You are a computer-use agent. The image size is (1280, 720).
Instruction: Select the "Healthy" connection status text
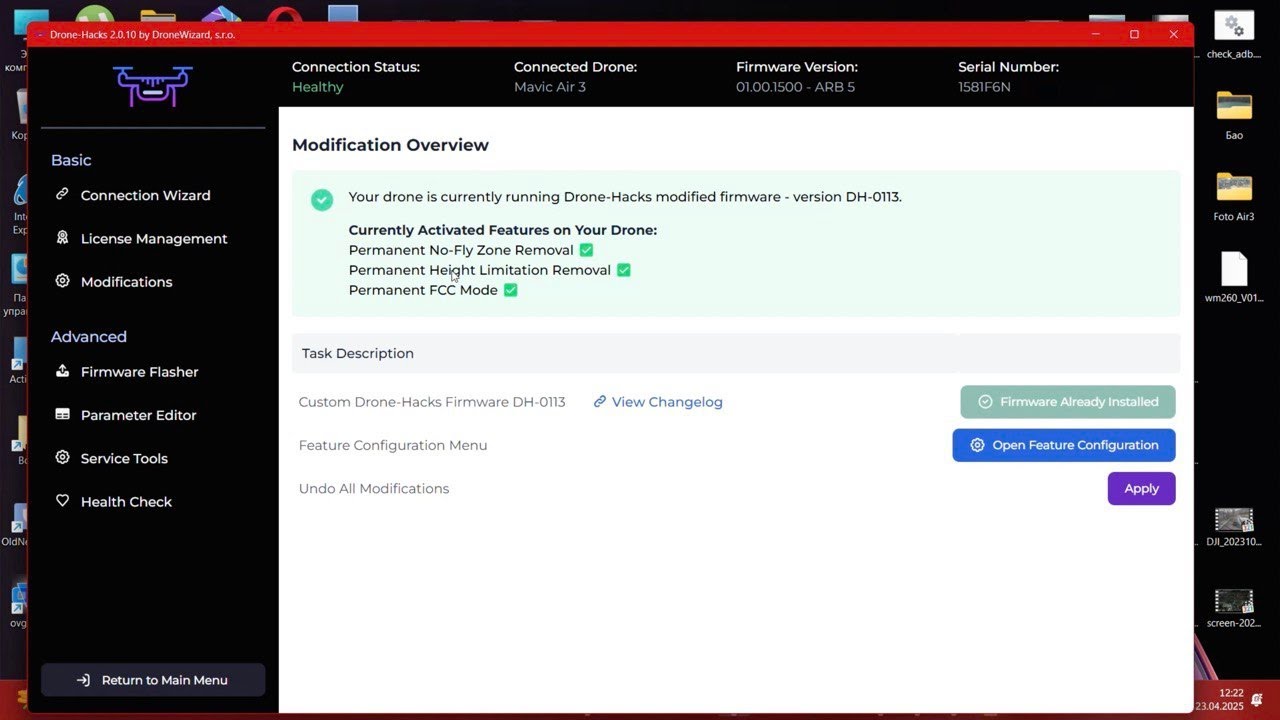318,87
